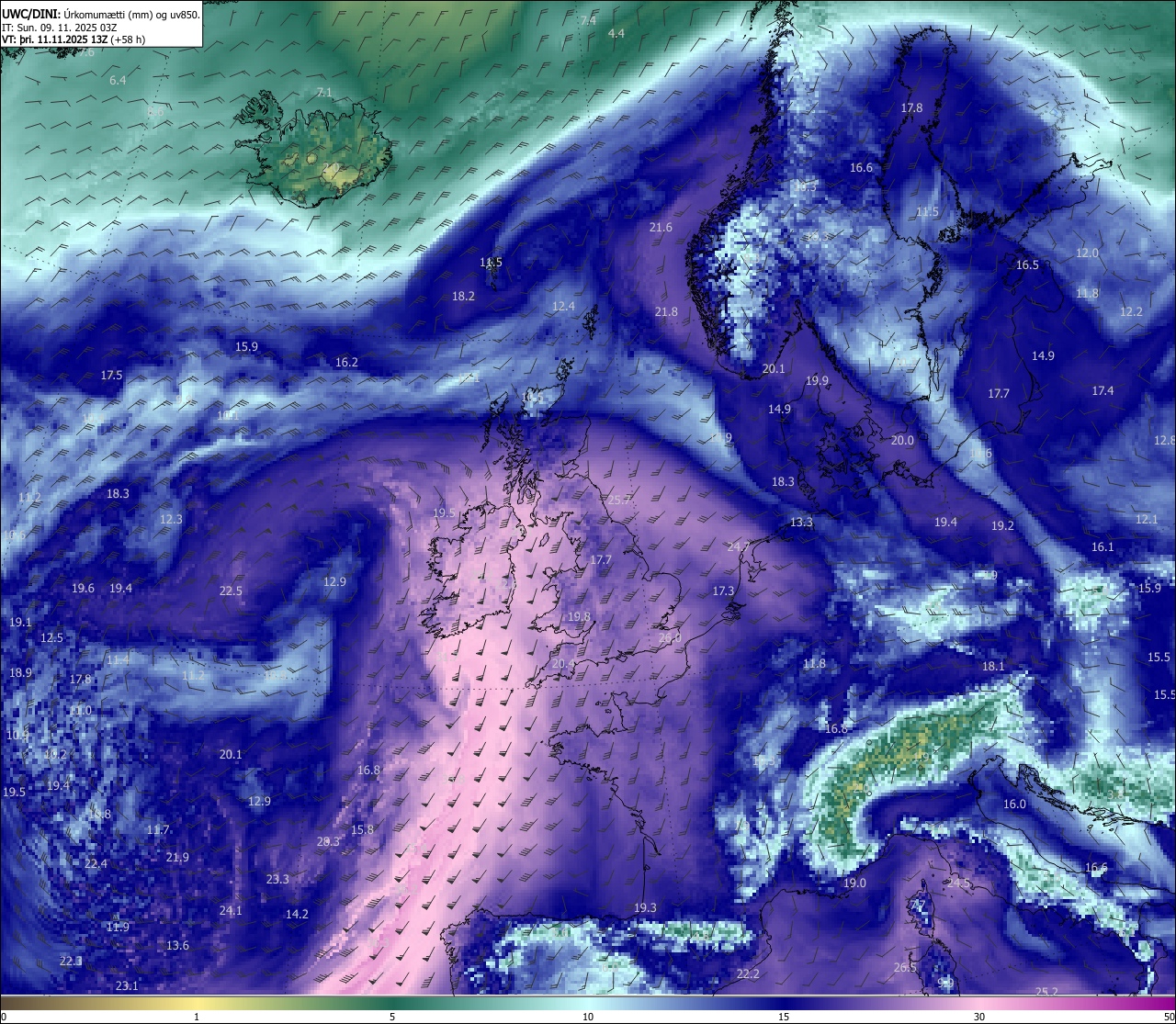The width and height of the screenshot is (1176, 1024).
Task: Select the 12.0 value in the east
Action: 1087,253
